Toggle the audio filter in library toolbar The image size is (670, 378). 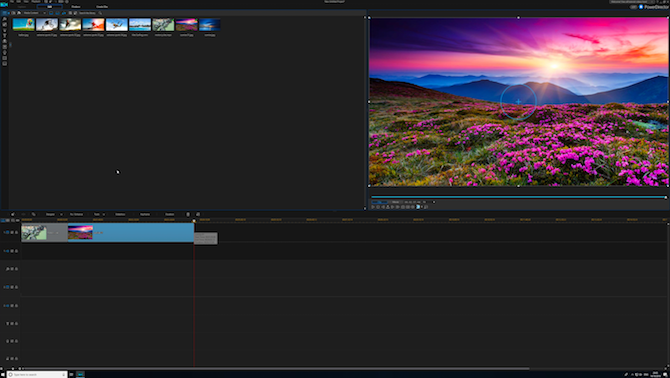click(64, 13)
